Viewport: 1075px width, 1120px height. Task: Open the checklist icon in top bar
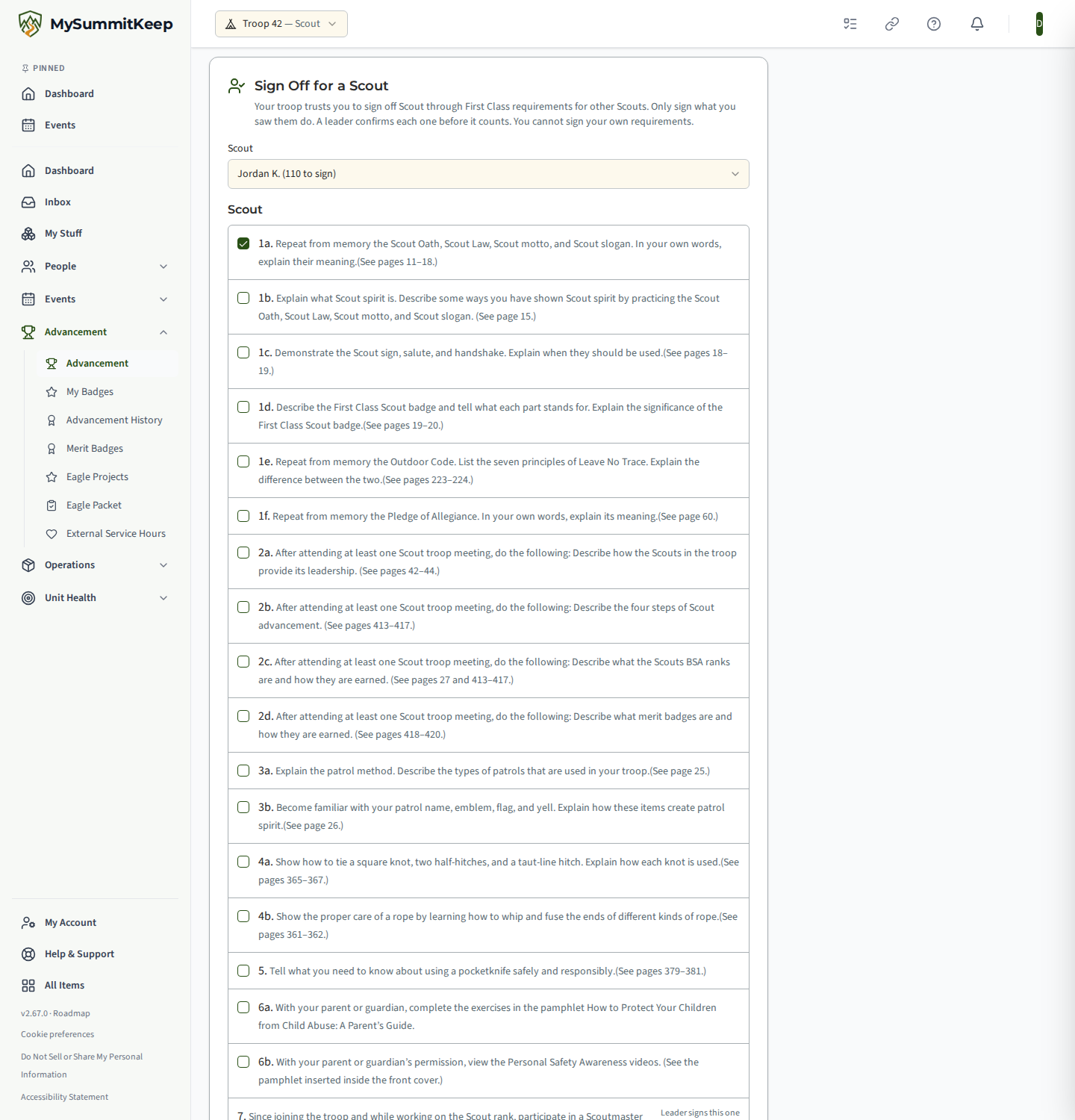click(850, 24)
